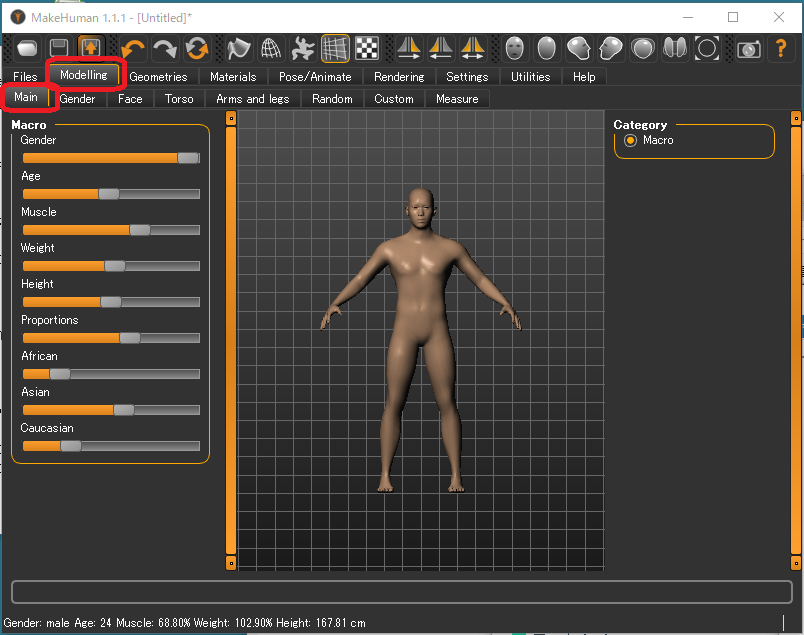Click the Muscle slider handle

point(140,230)
